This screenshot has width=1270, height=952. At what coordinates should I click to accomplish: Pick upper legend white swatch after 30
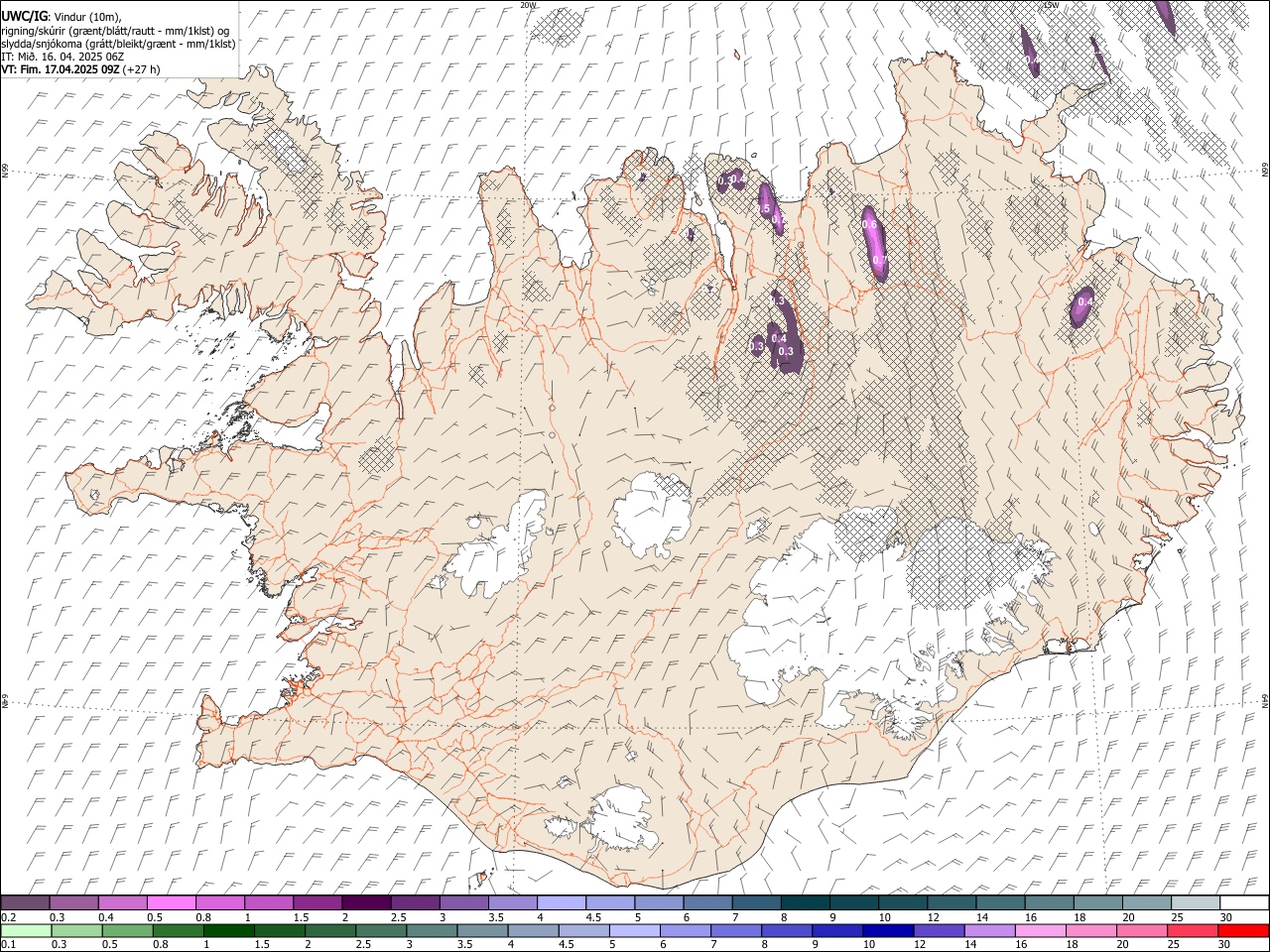1244,902
